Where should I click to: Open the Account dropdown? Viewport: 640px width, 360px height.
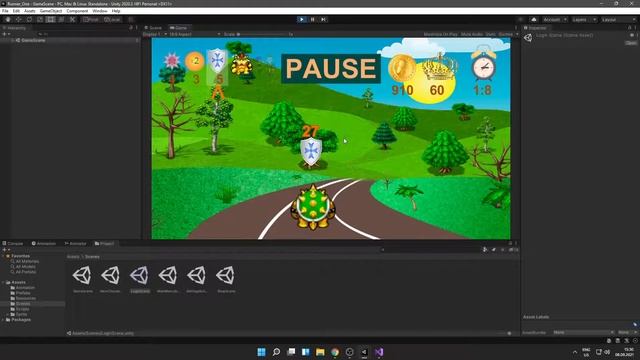click(x=554, y=20)
